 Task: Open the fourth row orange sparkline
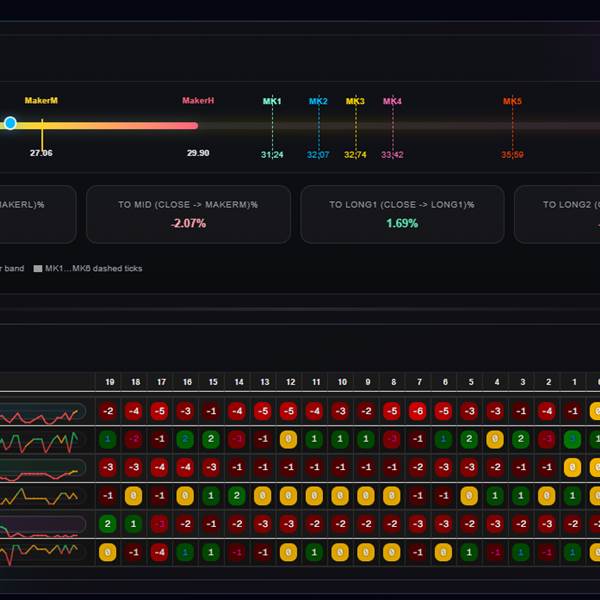click(42, 495)
